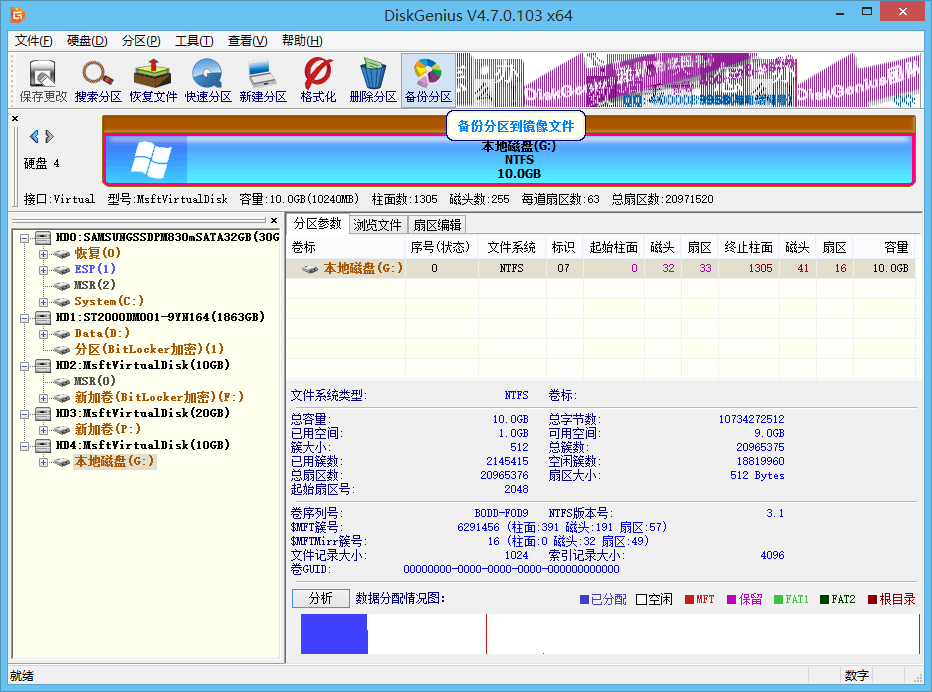This screenshot has width=932, height=692.
Task: Click the HD0 Samsung SSD disk icon
Action: [42, 237]
